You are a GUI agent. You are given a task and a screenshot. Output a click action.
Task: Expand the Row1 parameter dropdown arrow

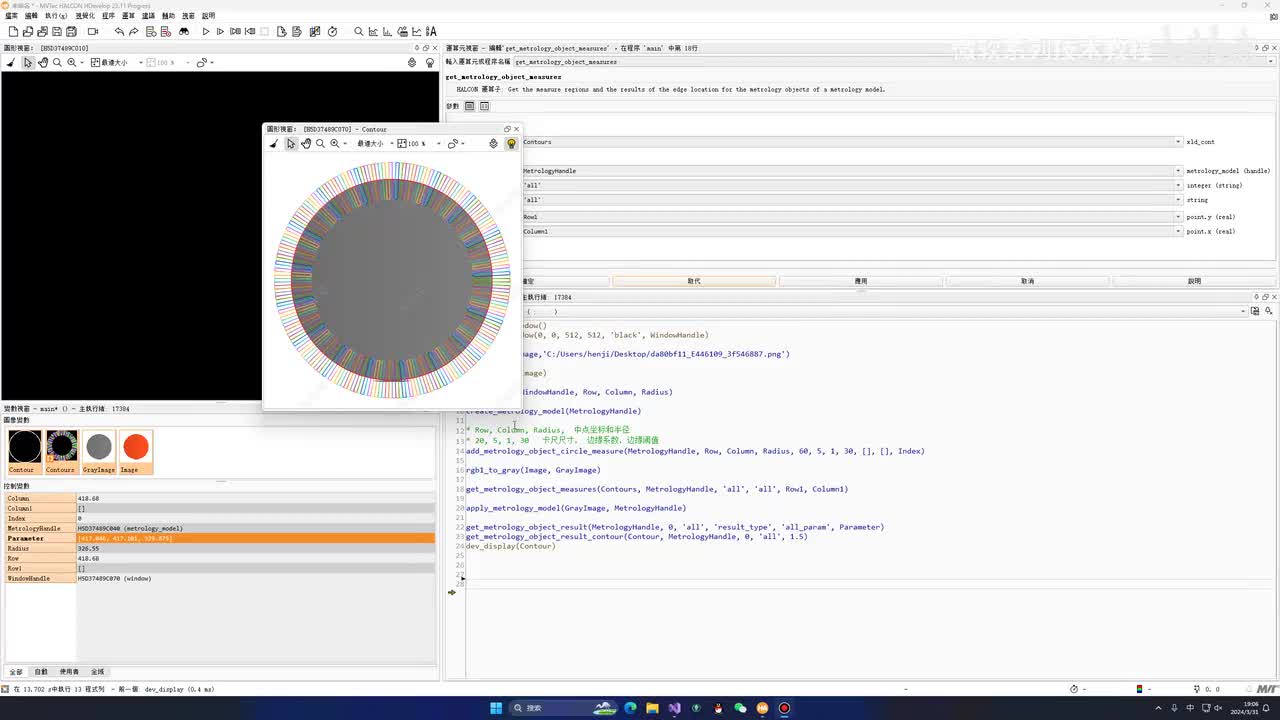coord(1179,216)
